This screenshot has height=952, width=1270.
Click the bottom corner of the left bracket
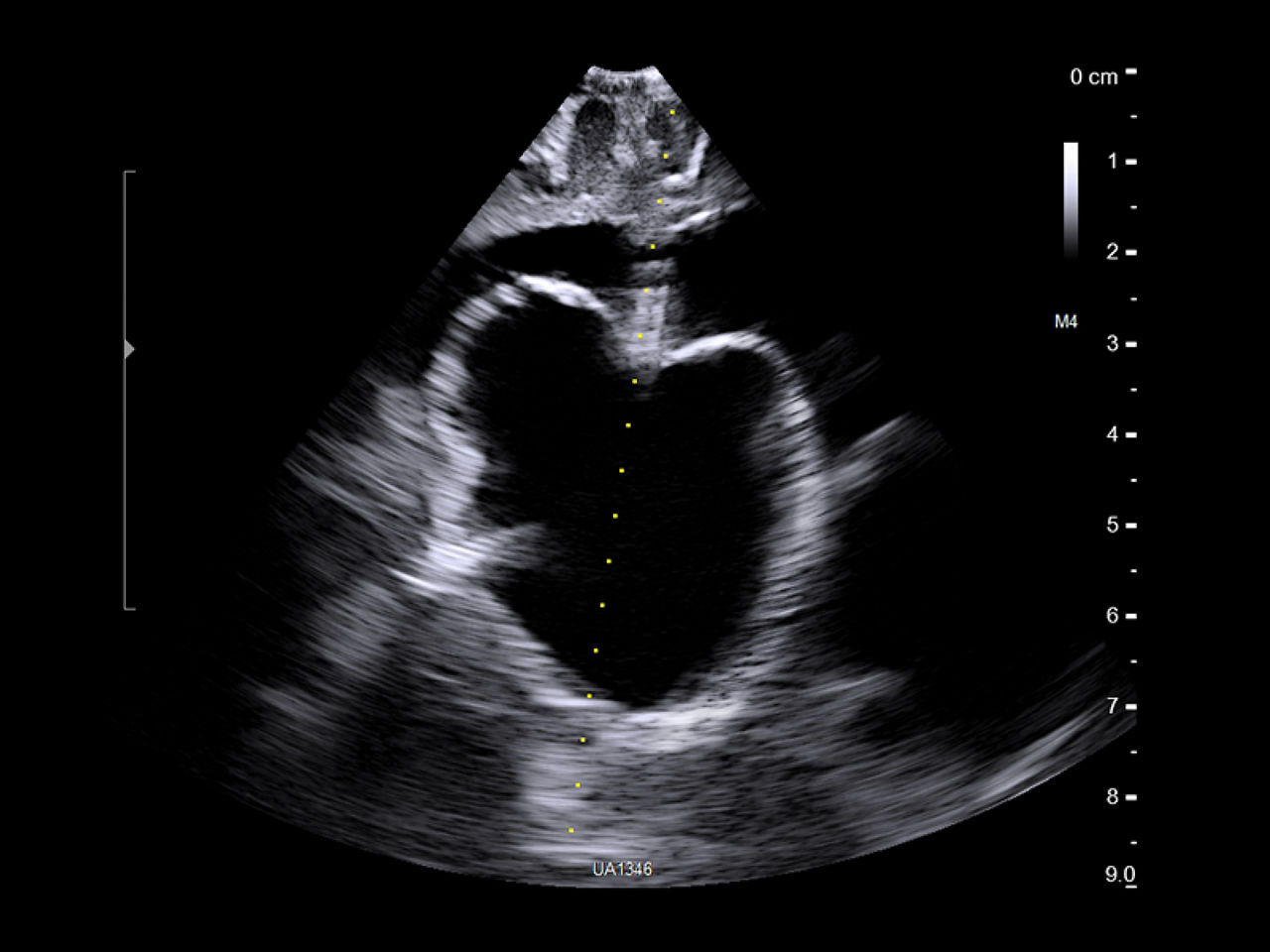[x=126, y=607]
